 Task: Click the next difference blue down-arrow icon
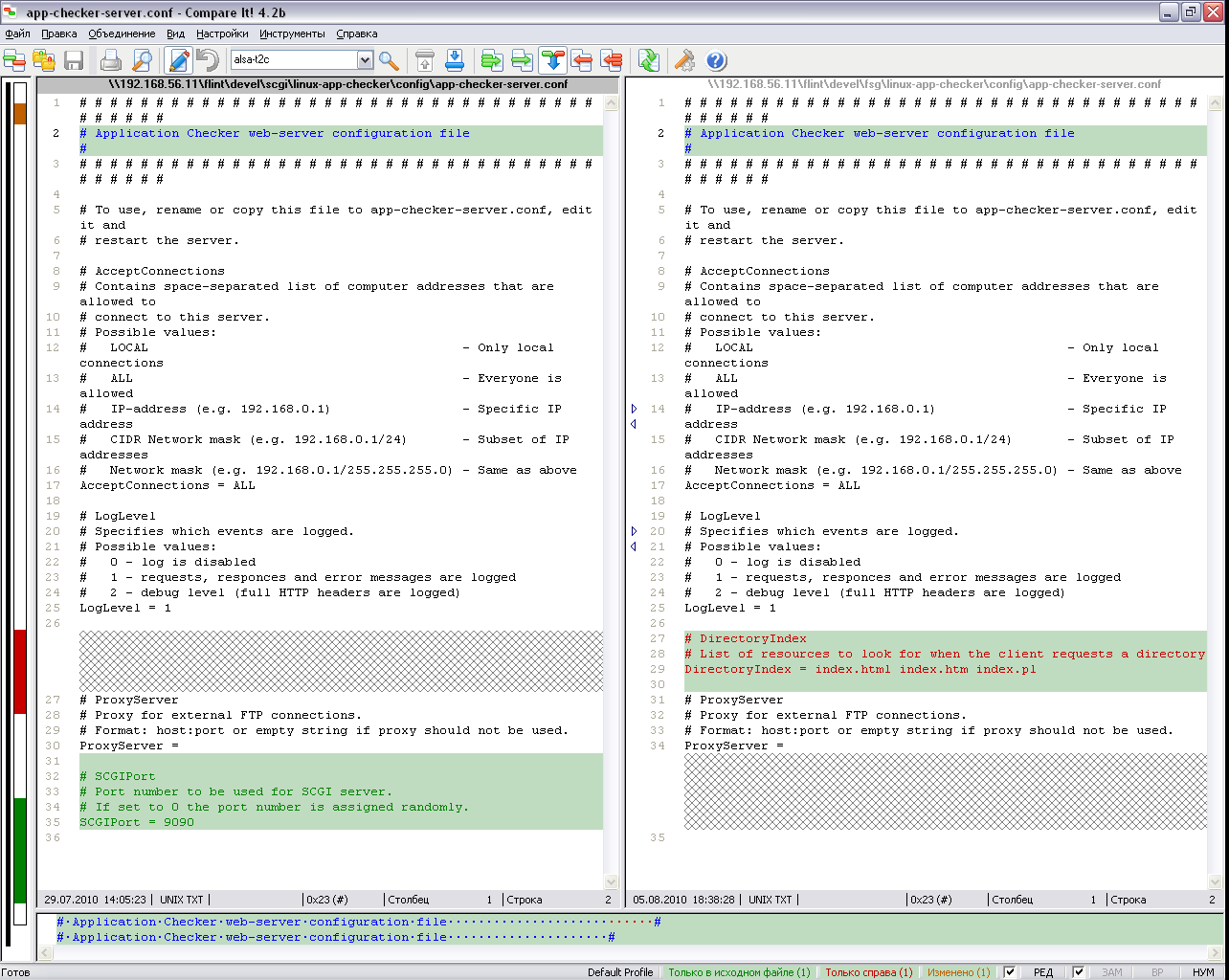455,60
